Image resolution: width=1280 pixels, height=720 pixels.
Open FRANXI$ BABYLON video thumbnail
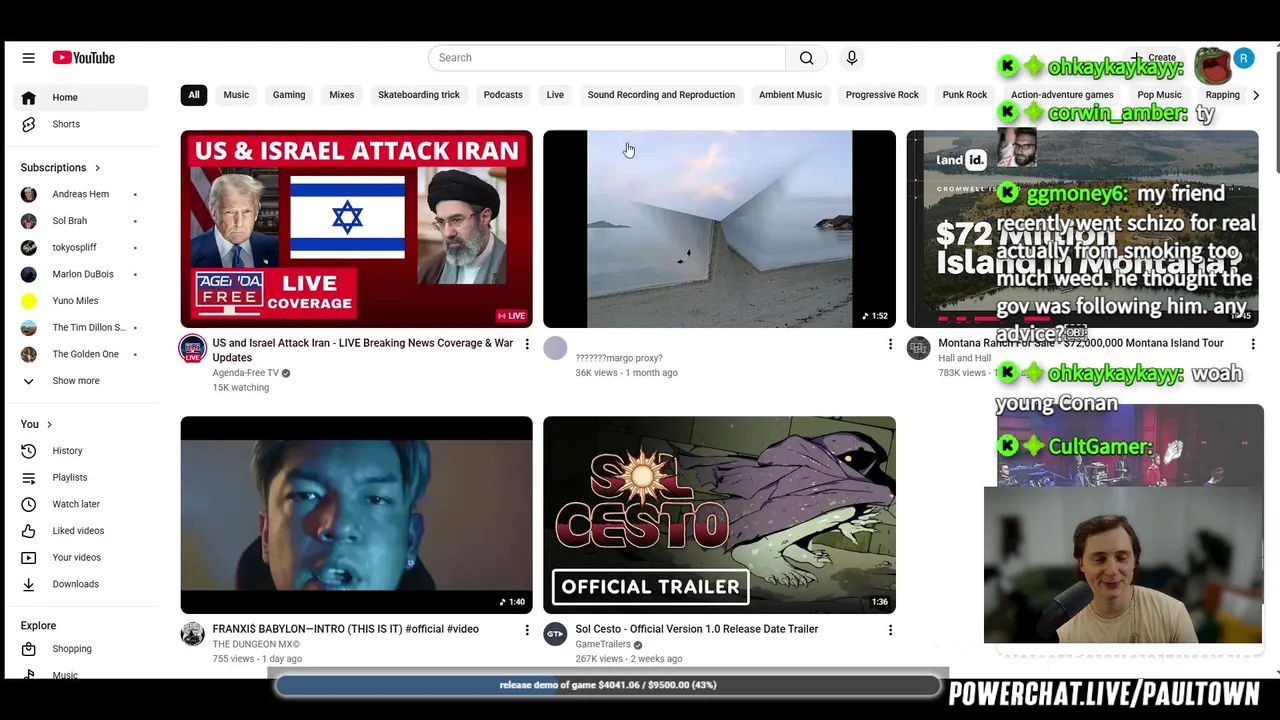point(356,515)
